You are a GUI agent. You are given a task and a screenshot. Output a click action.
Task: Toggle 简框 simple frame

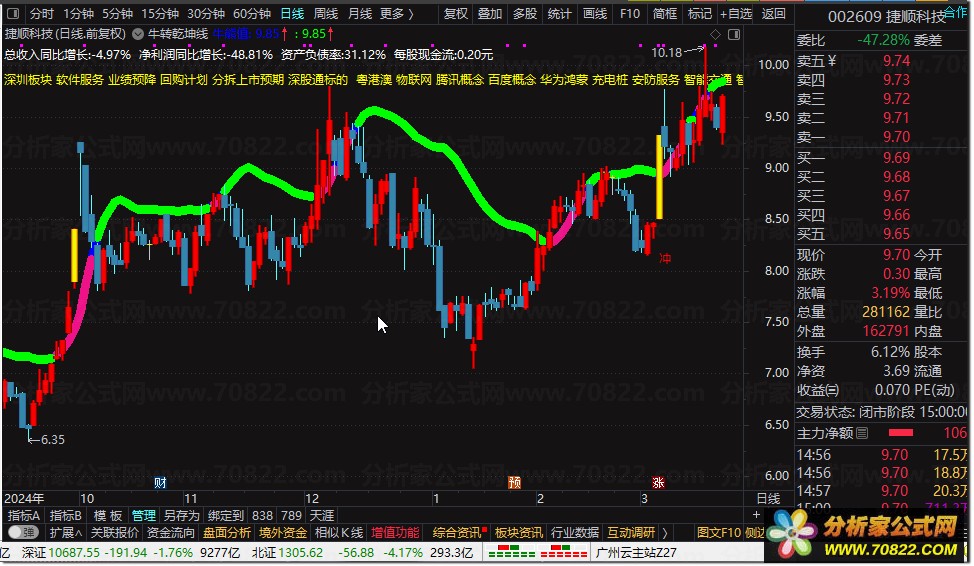point(664,13)
